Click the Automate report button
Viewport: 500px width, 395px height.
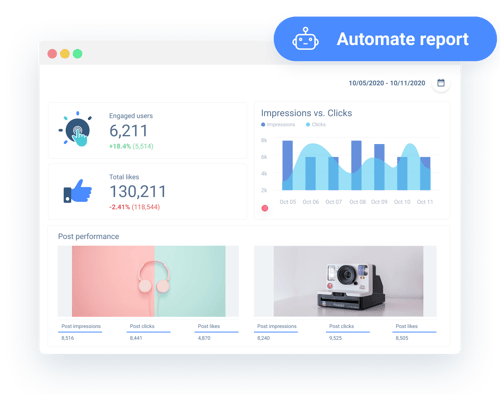coord(385,39)
